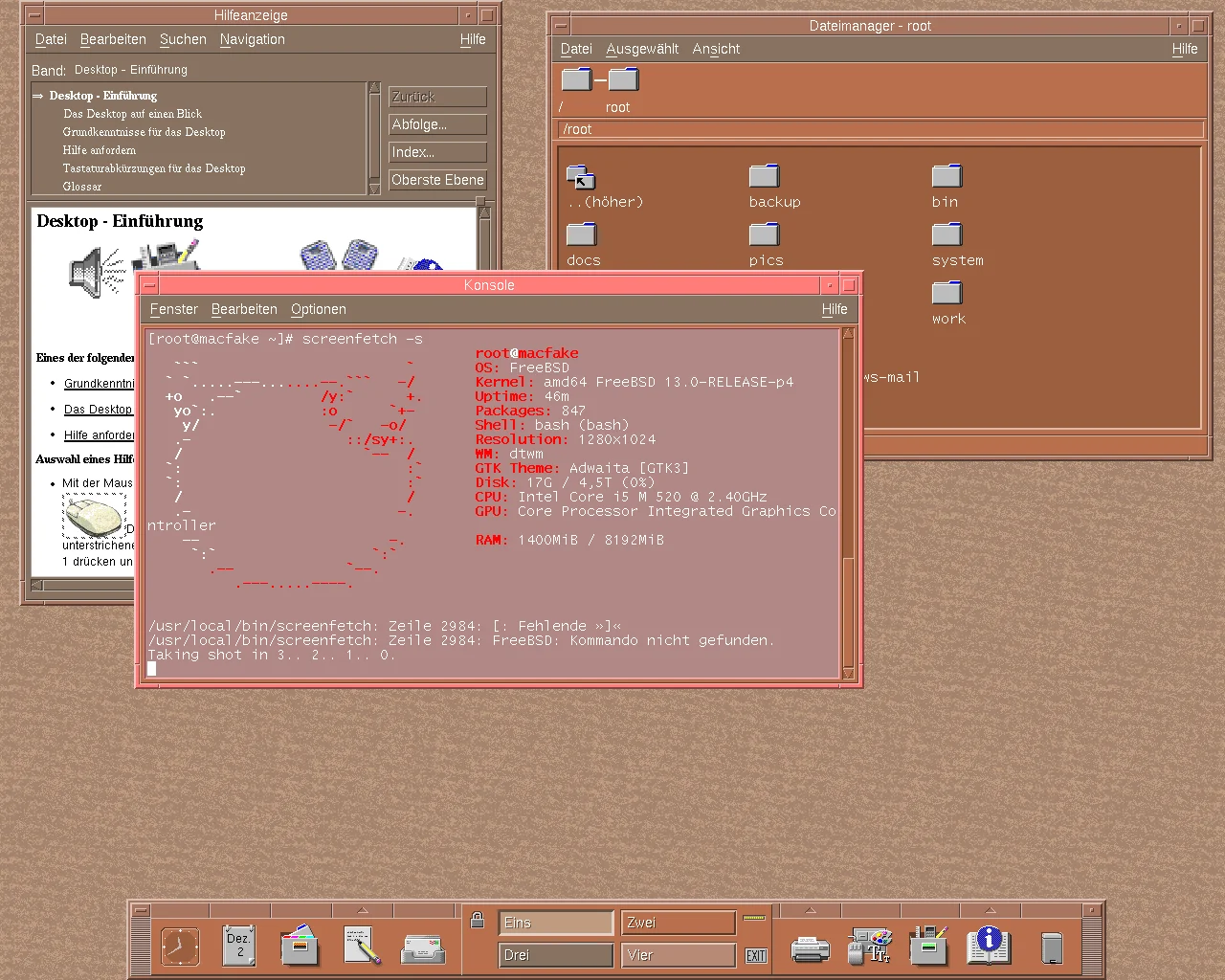Click the EXIT logout icon
Image resolution: width=1225 pixels, height=980 pixels.
(x=756, y=955)
